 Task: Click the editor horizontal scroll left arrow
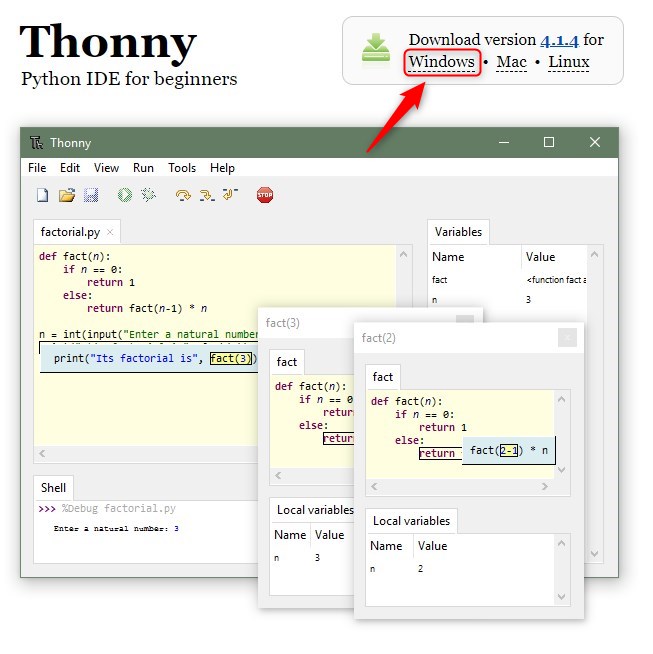[42, 454]
